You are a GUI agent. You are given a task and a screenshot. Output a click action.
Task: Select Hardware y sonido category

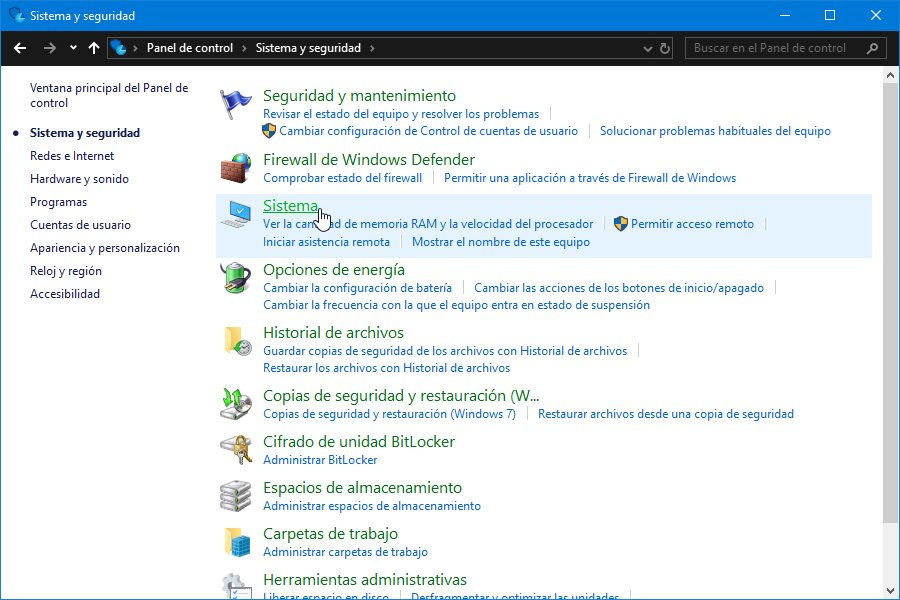point(79,179)
